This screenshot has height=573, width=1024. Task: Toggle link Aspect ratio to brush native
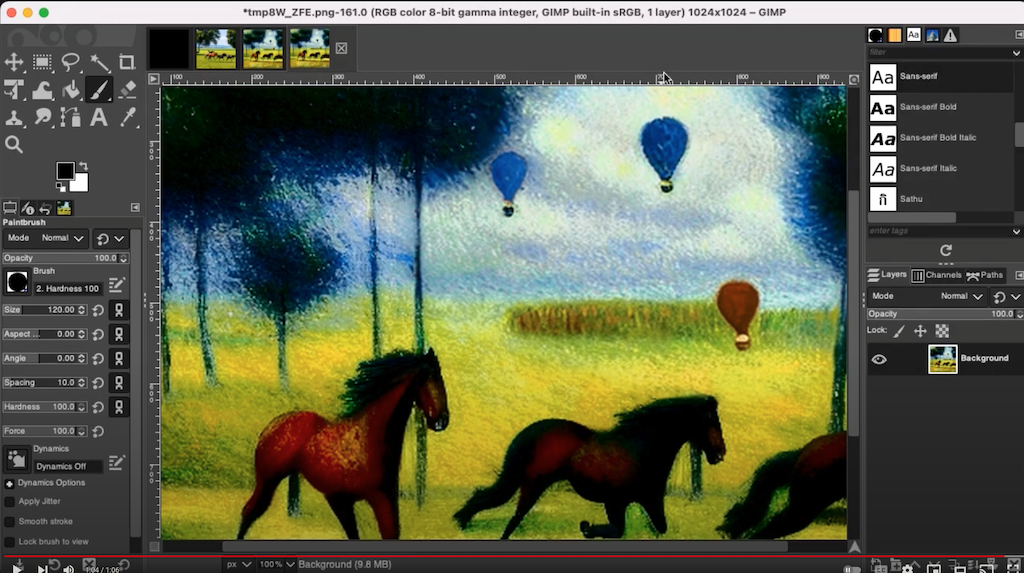(x=119, y=335)
